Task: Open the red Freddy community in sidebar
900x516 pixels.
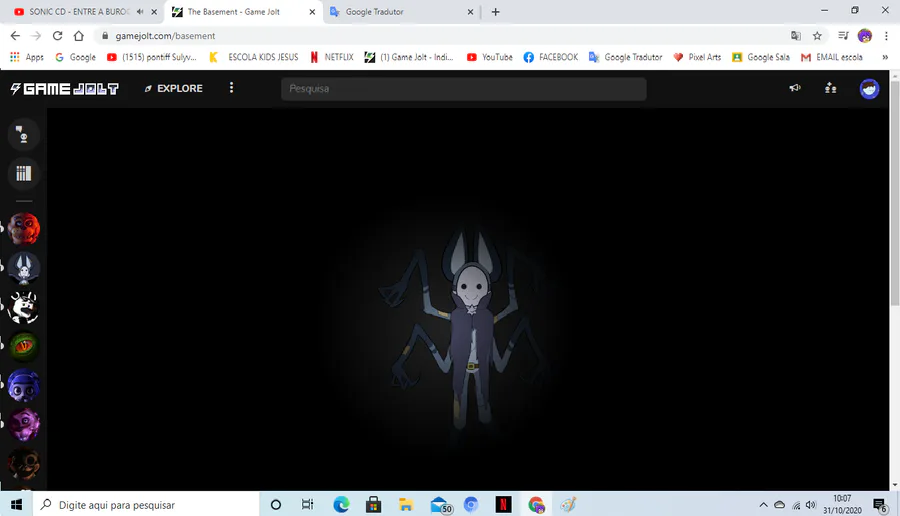Action: pos(24,228)
